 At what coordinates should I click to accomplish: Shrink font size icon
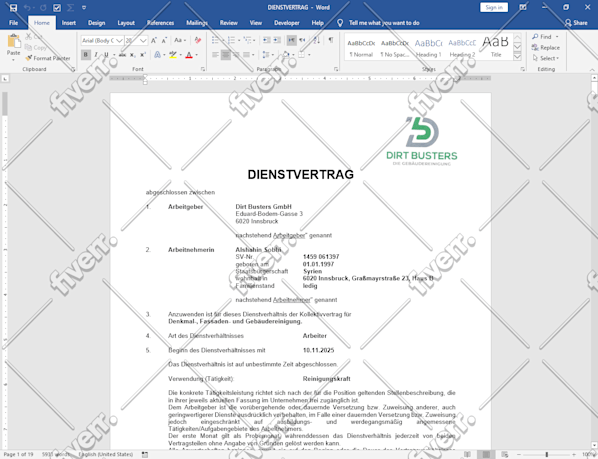[x=164, y=40]
